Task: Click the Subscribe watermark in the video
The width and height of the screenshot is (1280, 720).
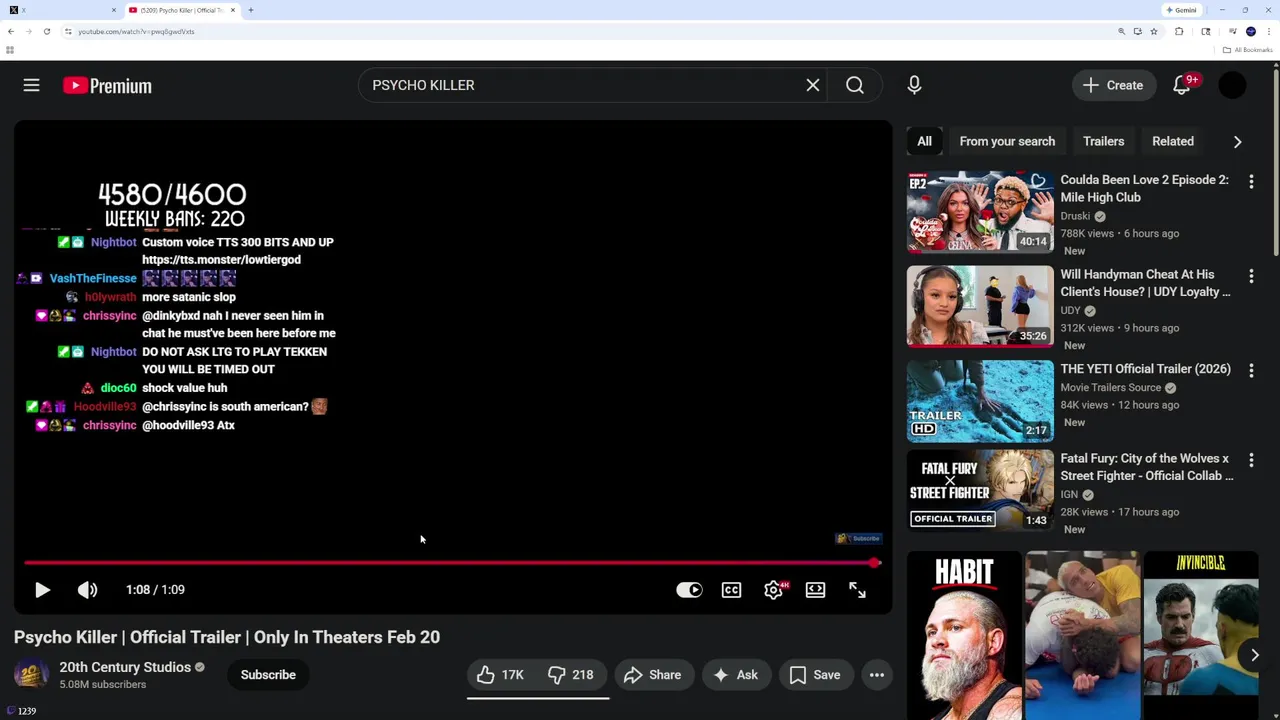Action: (858, 538)
